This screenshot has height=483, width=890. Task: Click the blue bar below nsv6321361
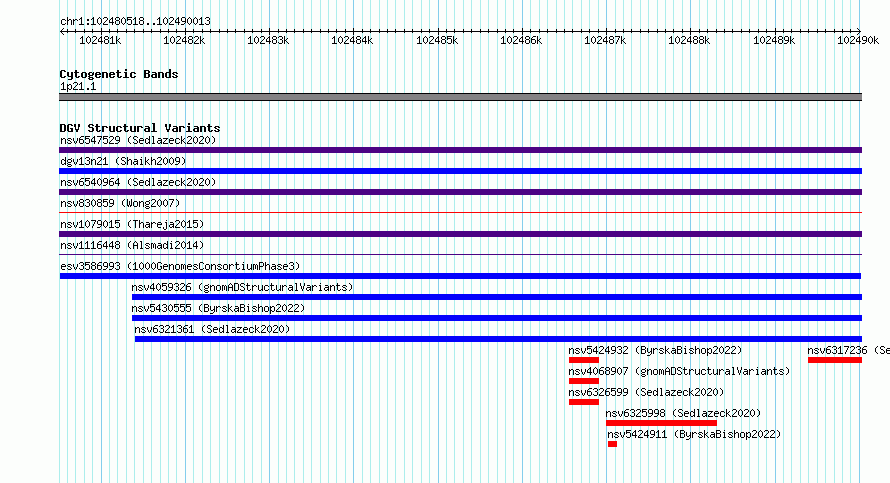(x=498, y=339)
